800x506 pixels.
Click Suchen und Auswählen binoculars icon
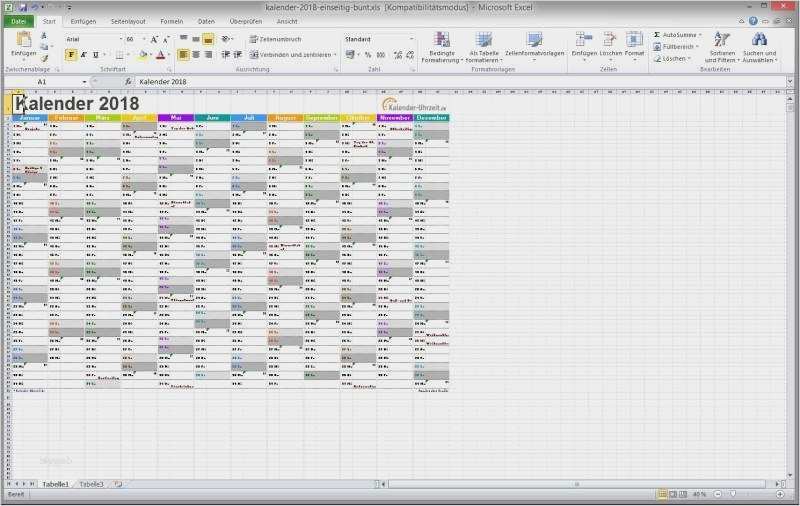(759, 40)
